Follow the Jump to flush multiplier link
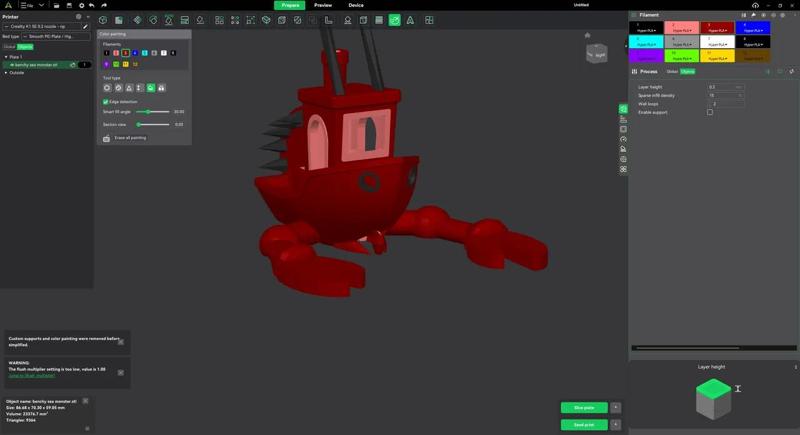 coord(32,375)
